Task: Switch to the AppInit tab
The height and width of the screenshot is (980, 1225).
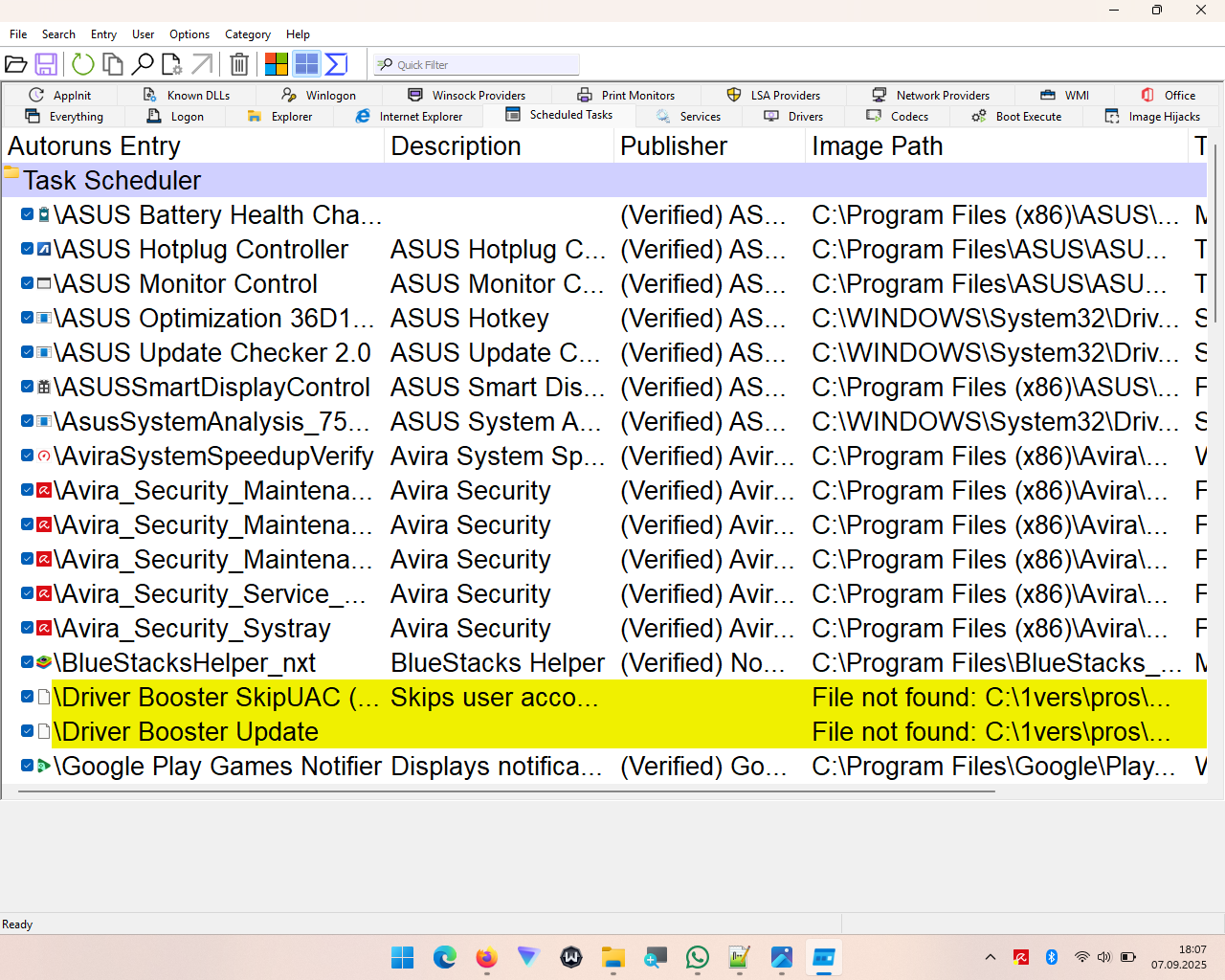Action: [60, 95]
